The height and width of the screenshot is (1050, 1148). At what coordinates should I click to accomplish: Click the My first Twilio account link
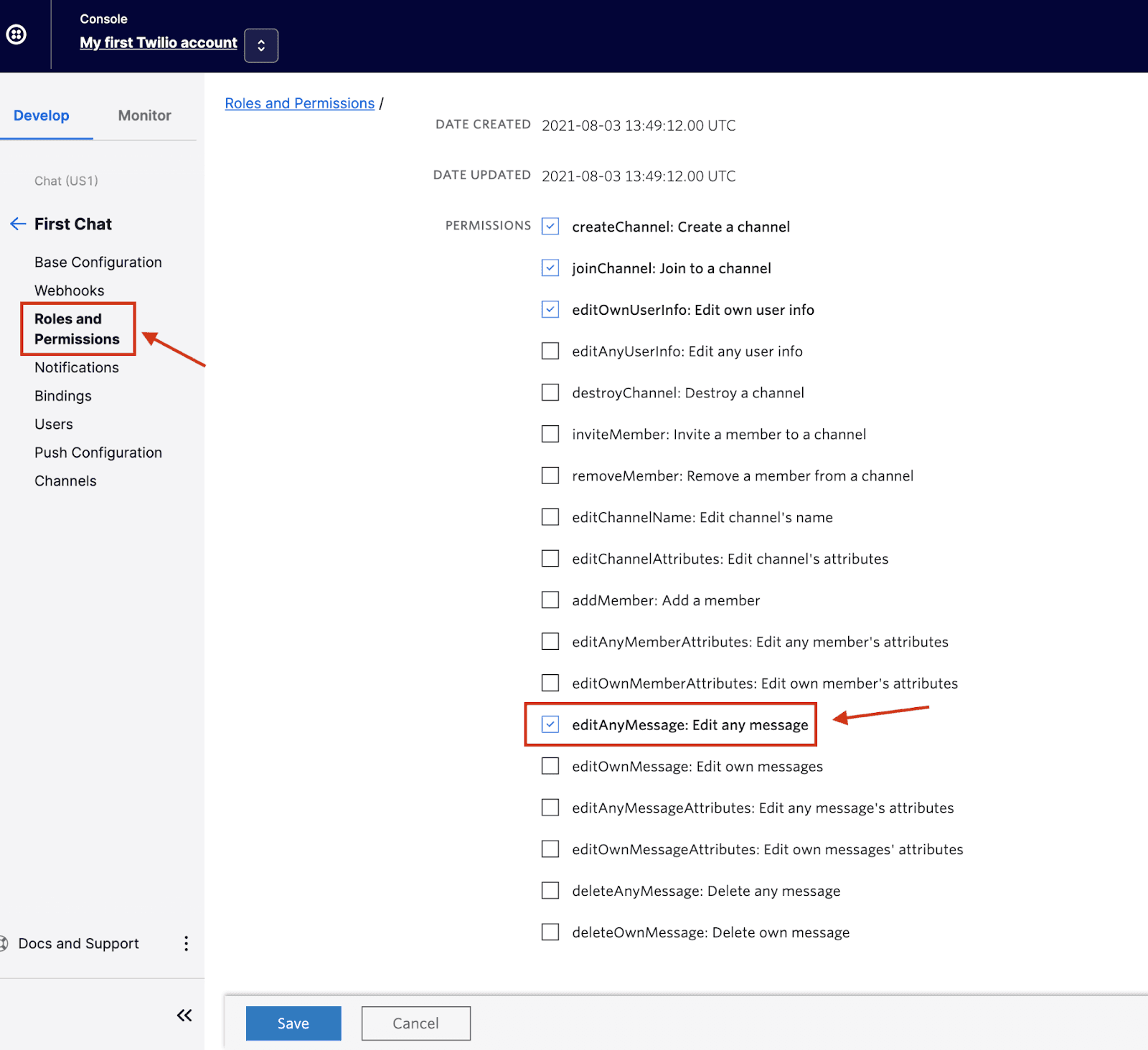coord(158,43)
